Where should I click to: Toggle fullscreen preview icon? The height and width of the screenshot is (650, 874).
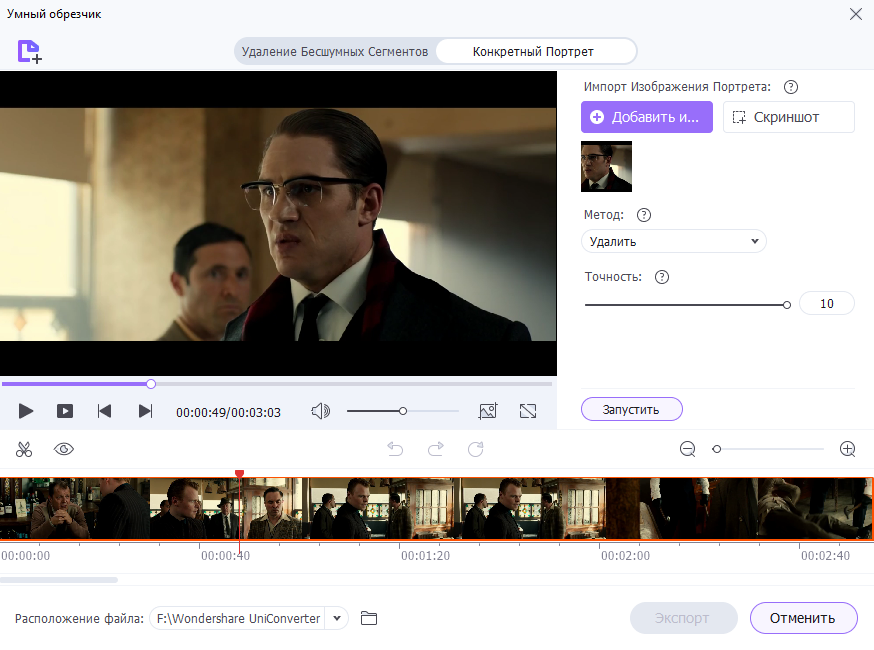[528, 411]
